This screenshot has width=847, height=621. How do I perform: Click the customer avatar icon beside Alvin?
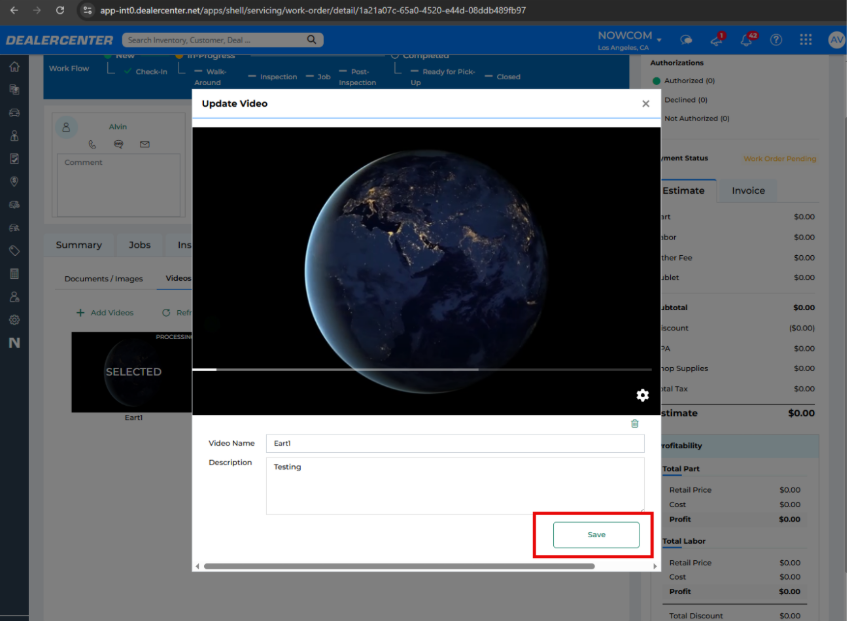[66, 127]
